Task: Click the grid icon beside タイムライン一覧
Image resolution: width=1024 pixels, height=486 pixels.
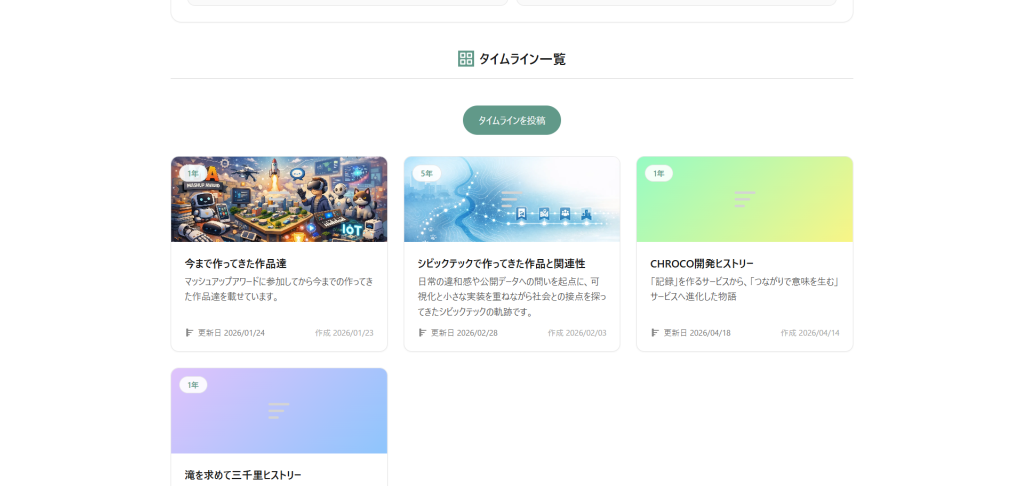Action: pyautogui.click(x=466, y=59)
